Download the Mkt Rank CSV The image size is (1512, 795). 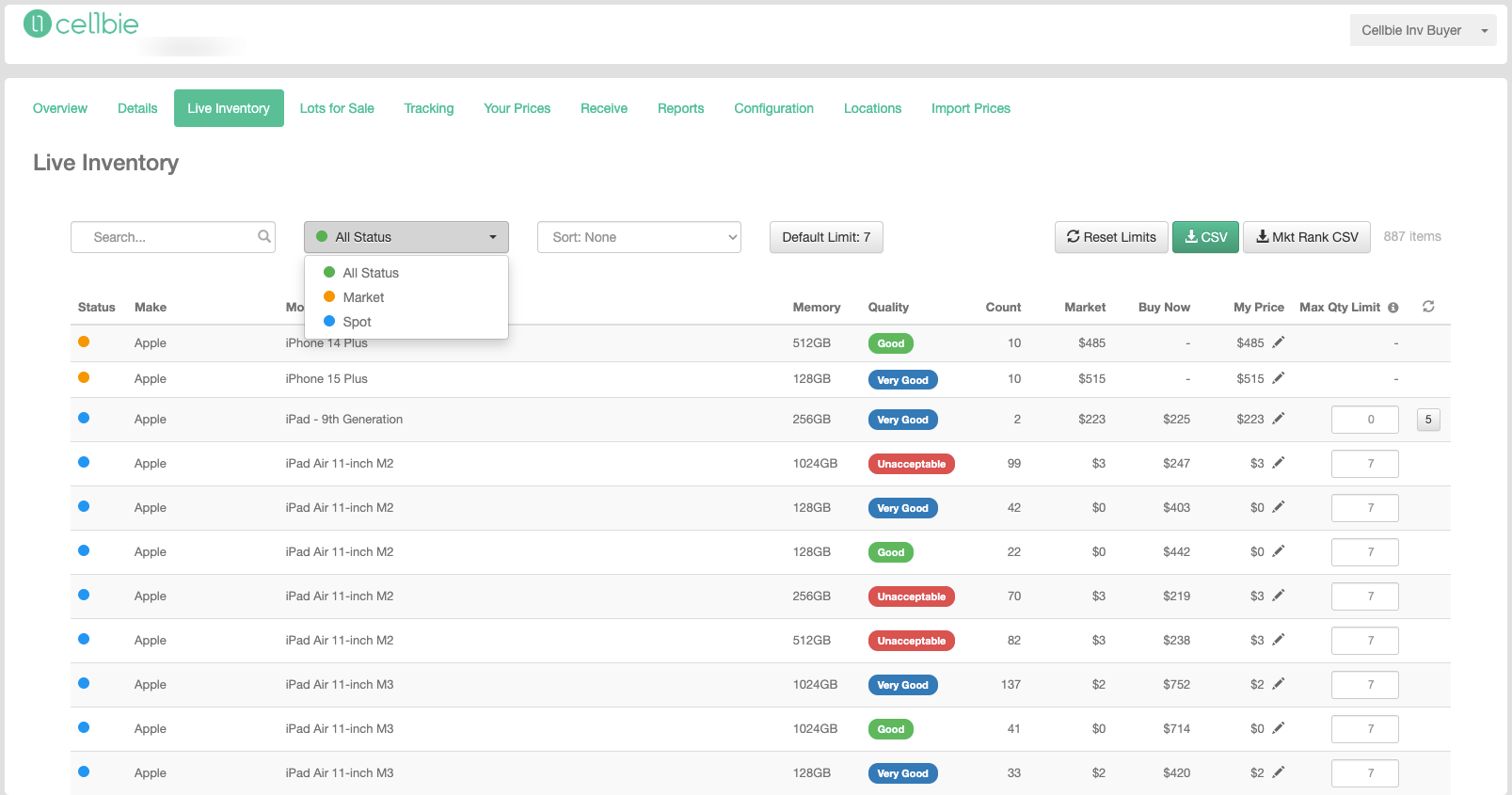point(1307,237)
